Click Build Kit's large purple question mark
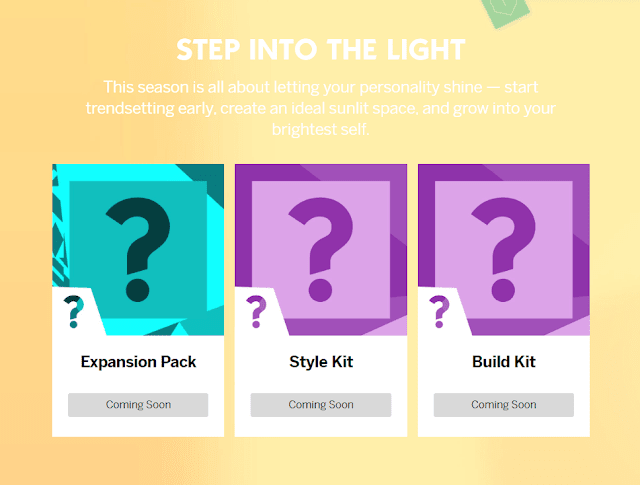Image resolution: width=640 pixels, height=485 pixels. click(x=503, y=249)
